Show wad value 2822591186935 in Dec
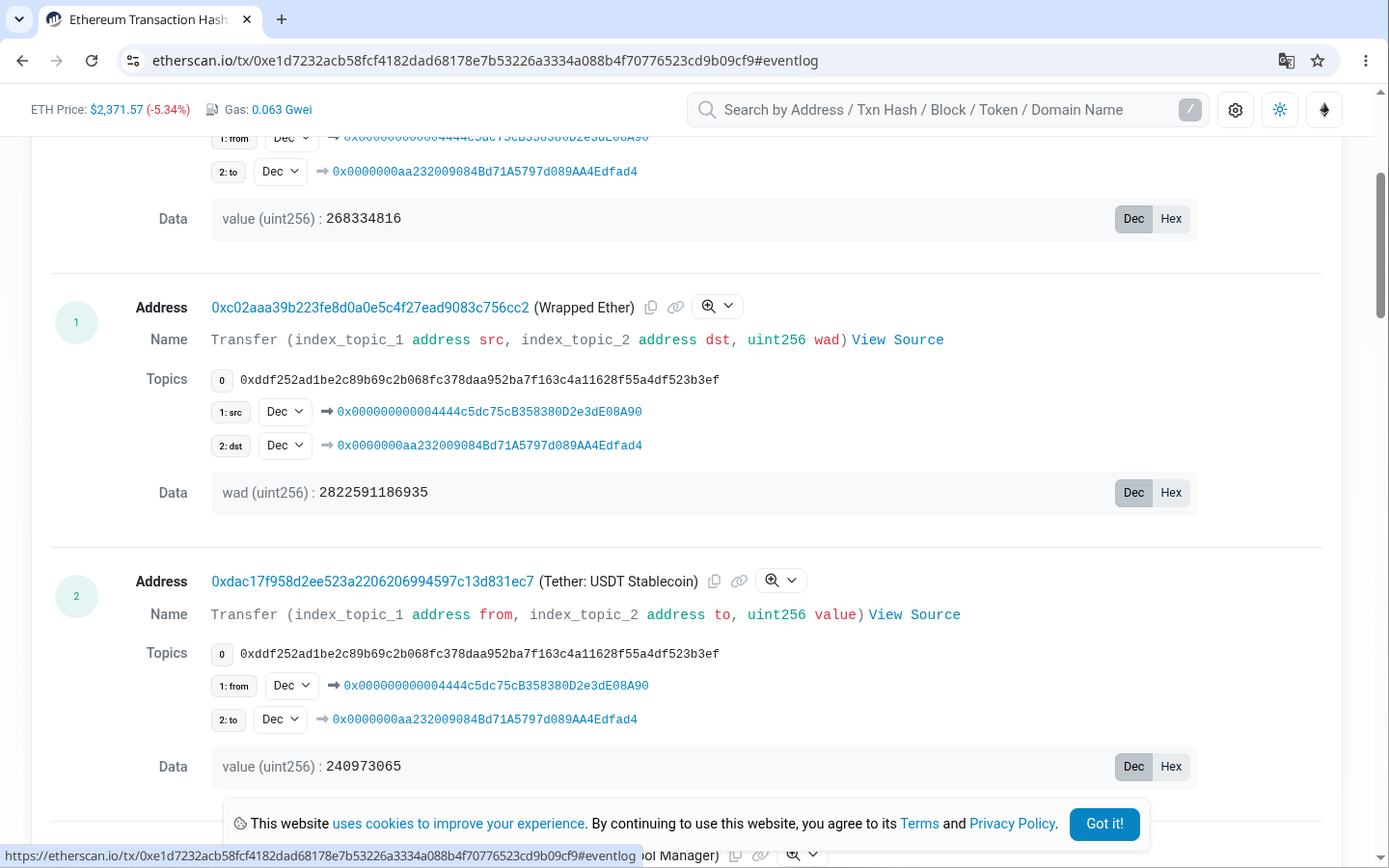Image resolution: width=1389 pixels, height=868 pixels. [1133, 493]
